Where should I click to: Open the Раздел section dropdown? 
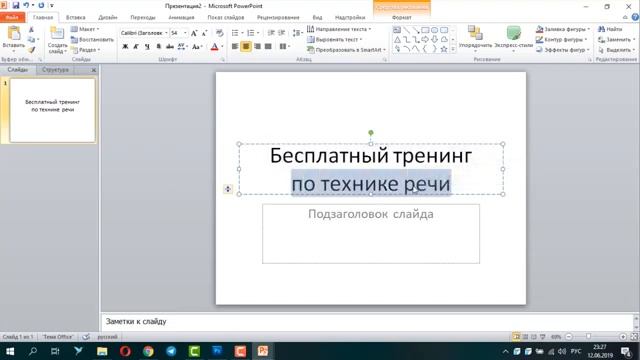pos(85,50)
